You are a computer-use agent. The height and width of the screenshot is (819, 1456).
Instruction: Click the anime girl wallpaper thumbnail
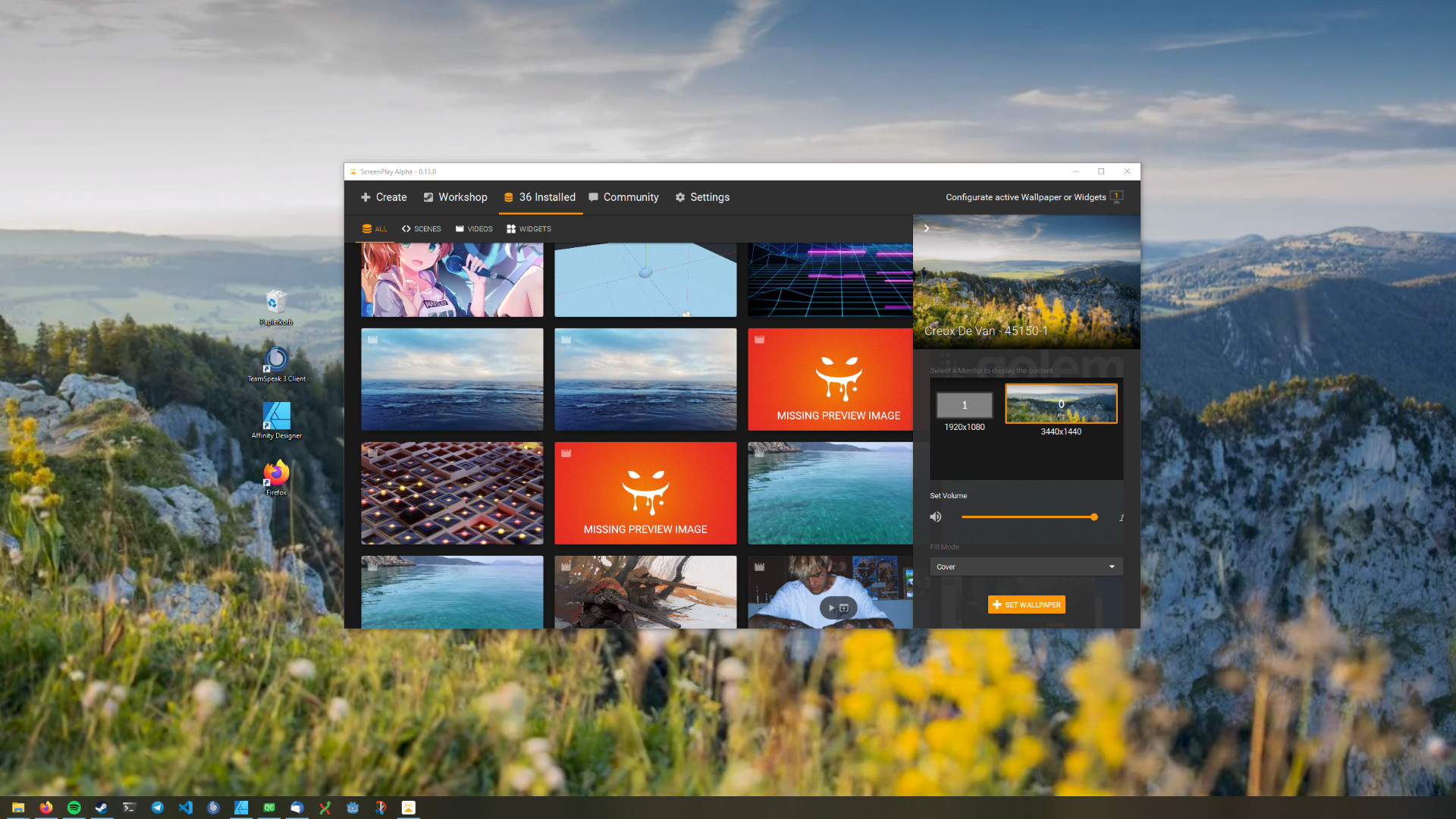click(452, 279)
